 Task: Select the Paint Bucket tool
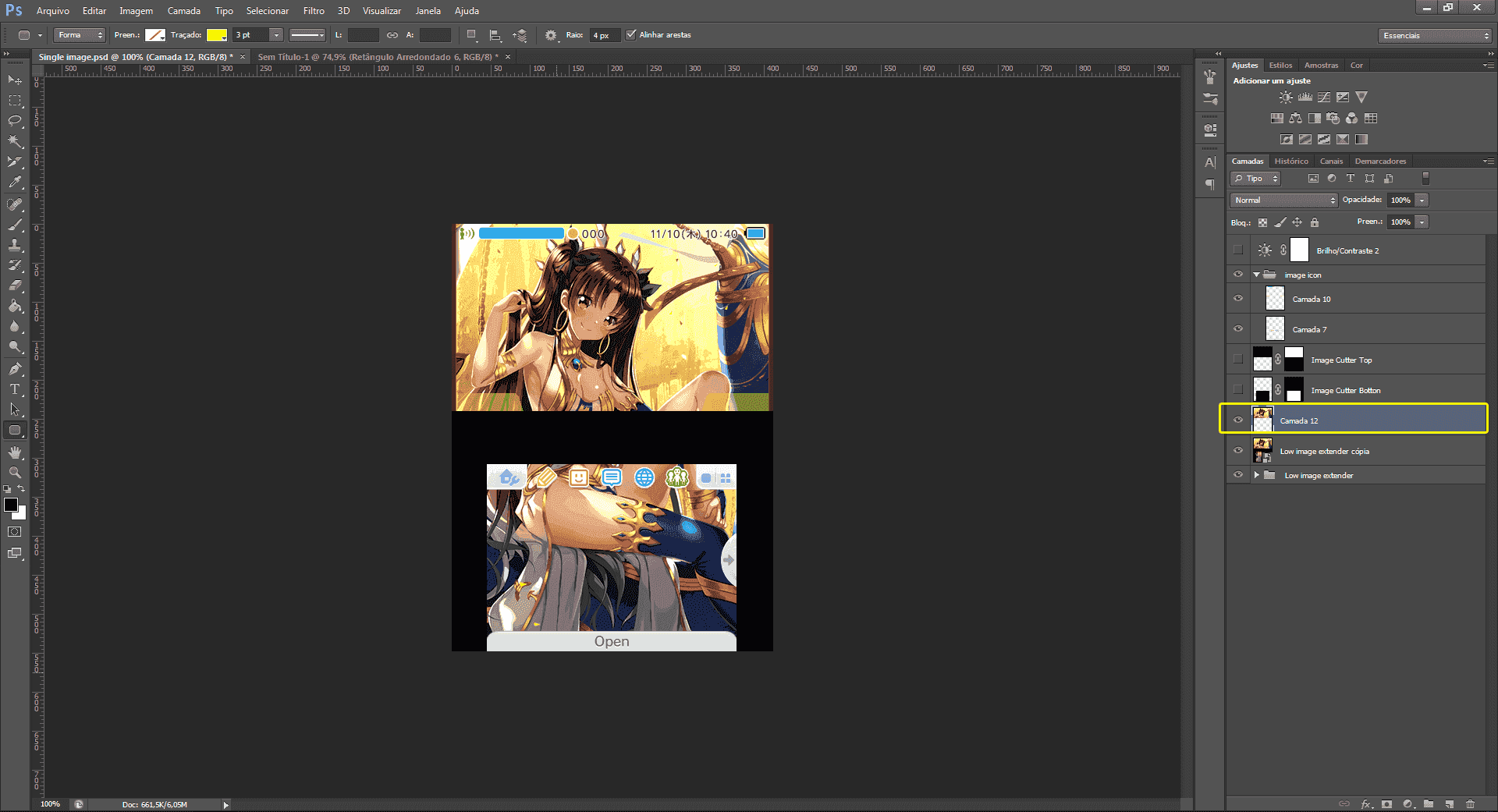[x=15, y=306]
